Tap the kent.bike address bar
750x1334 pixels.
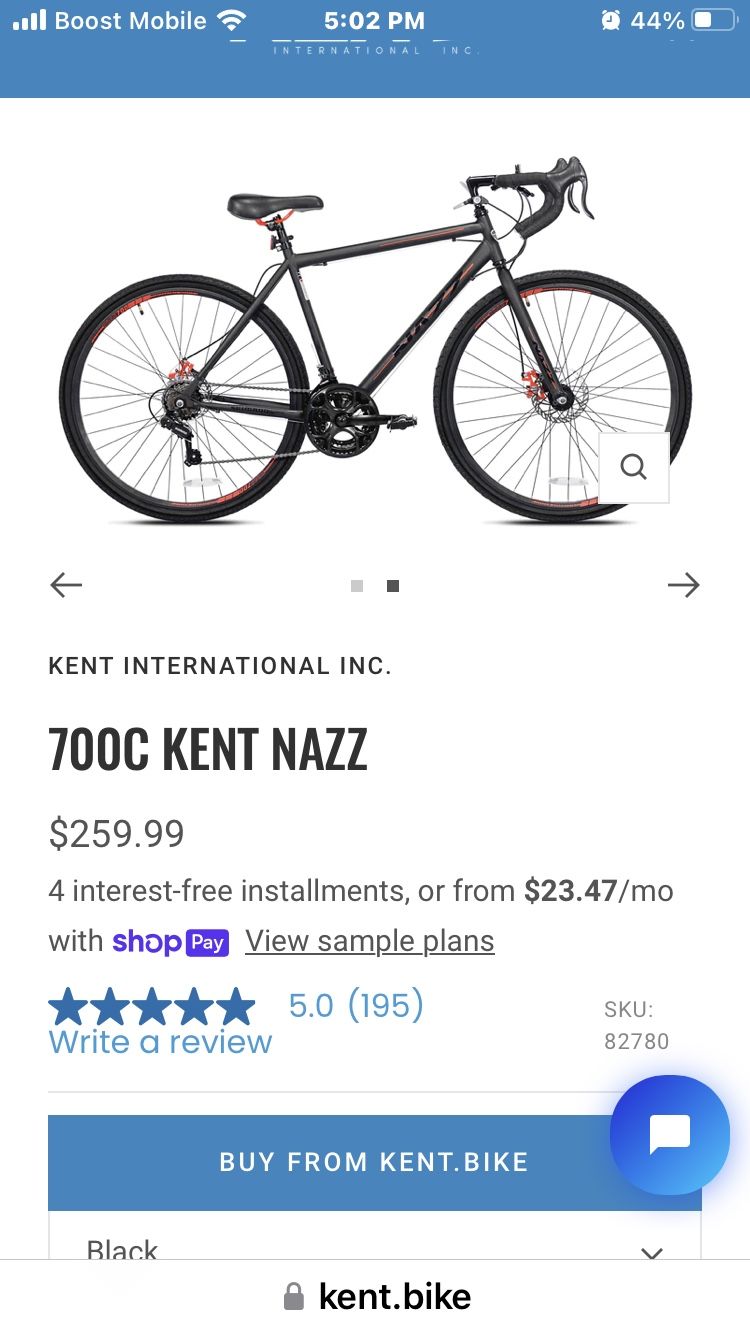(394, 1298)
